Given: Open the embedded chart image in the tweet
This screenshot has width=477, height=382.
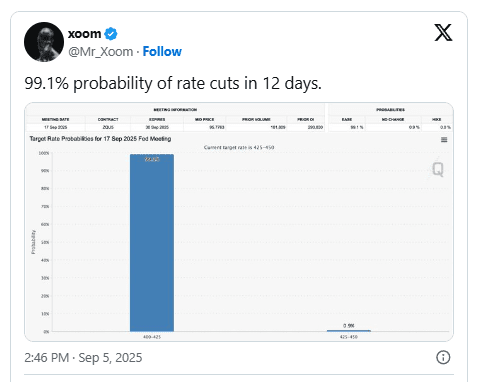Looking at the screenshot, I should coord(239,222).
